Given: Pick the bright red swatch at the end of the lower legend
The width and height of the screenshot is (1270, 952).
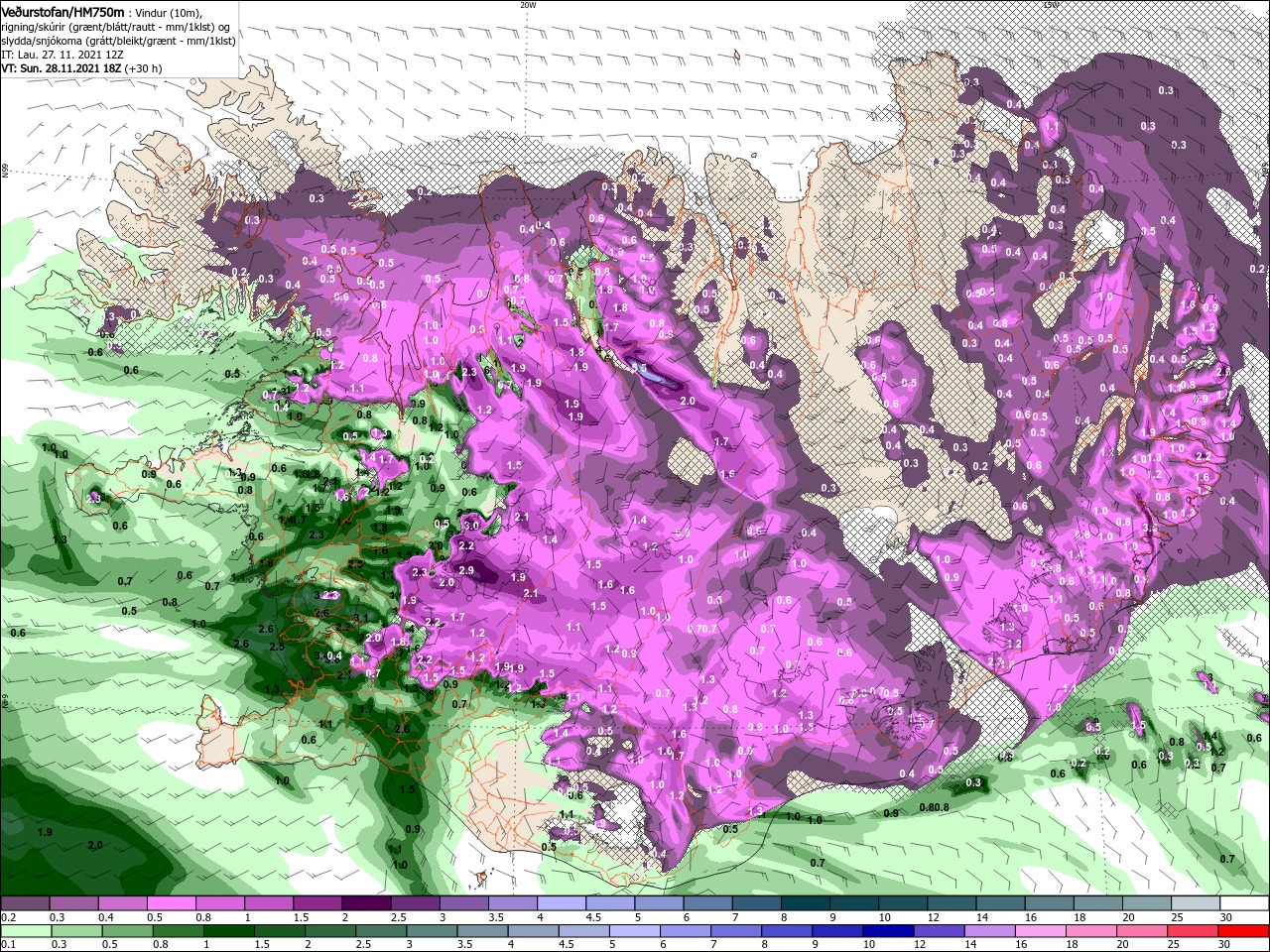Looking at the screenshot, I should pos(1245,930).
